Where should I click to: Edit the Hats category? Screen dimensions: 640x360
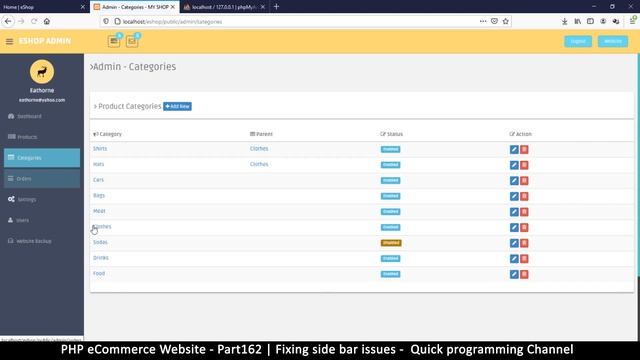coord(514,165)
